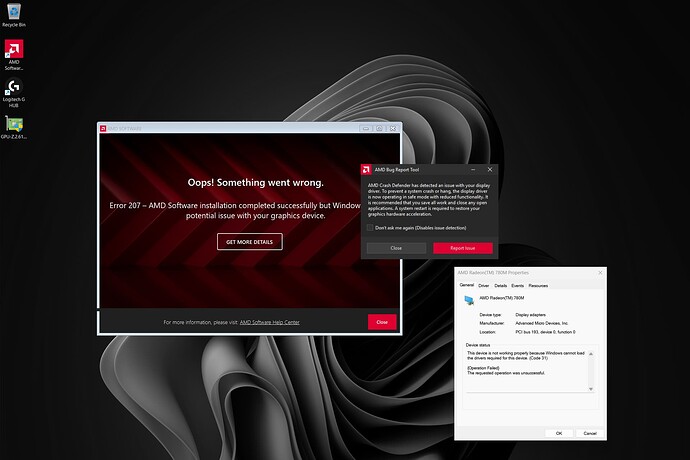Click the "AMD Crash Defender has detected" message text
This screenshot has height=460, width=690.
[429, 200]
